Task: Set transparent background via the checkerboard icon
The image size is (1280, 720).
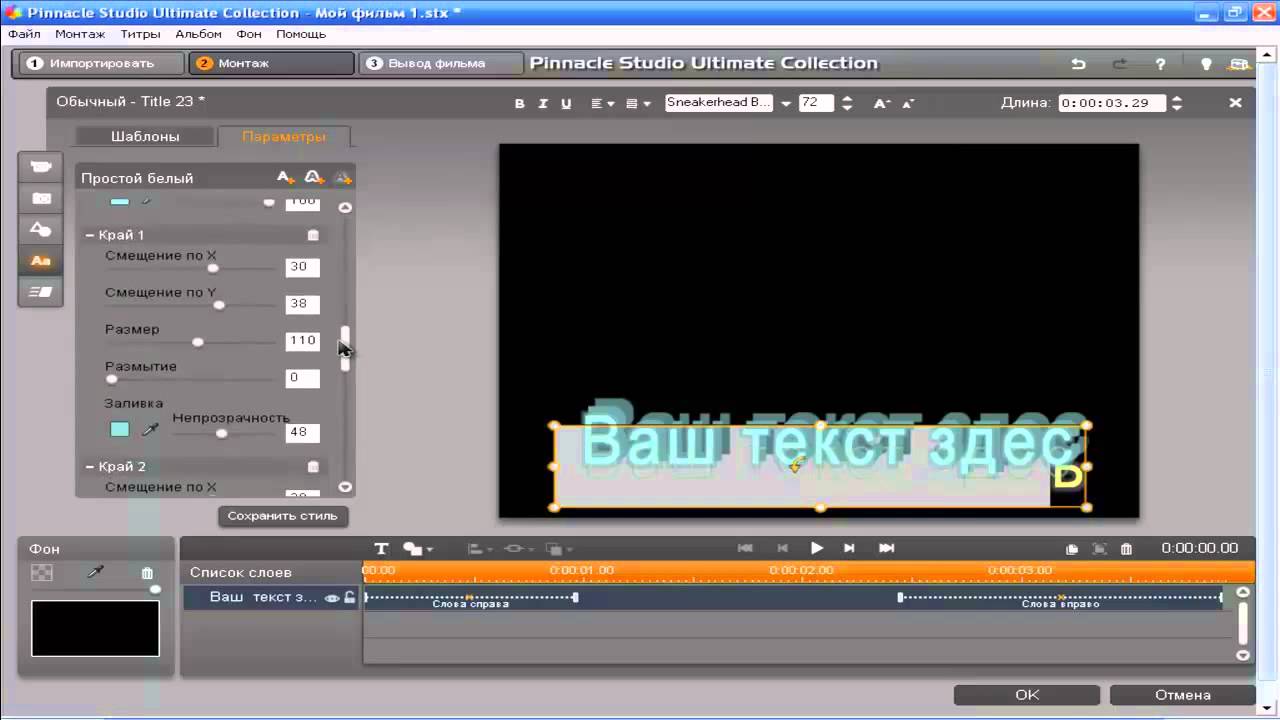Action: (x=42, y=573)
